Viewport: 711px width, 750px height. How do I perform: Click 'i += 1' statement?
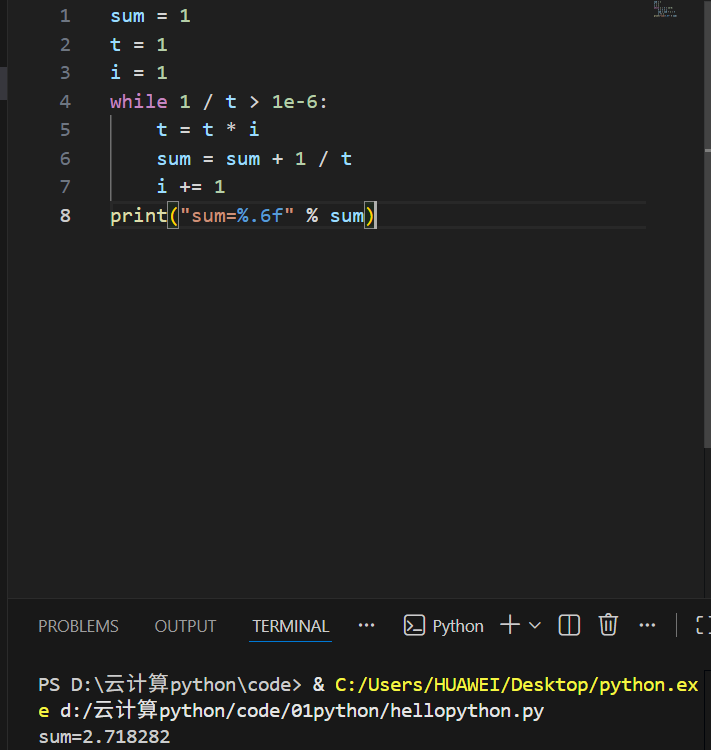click(x=191, y=187)
